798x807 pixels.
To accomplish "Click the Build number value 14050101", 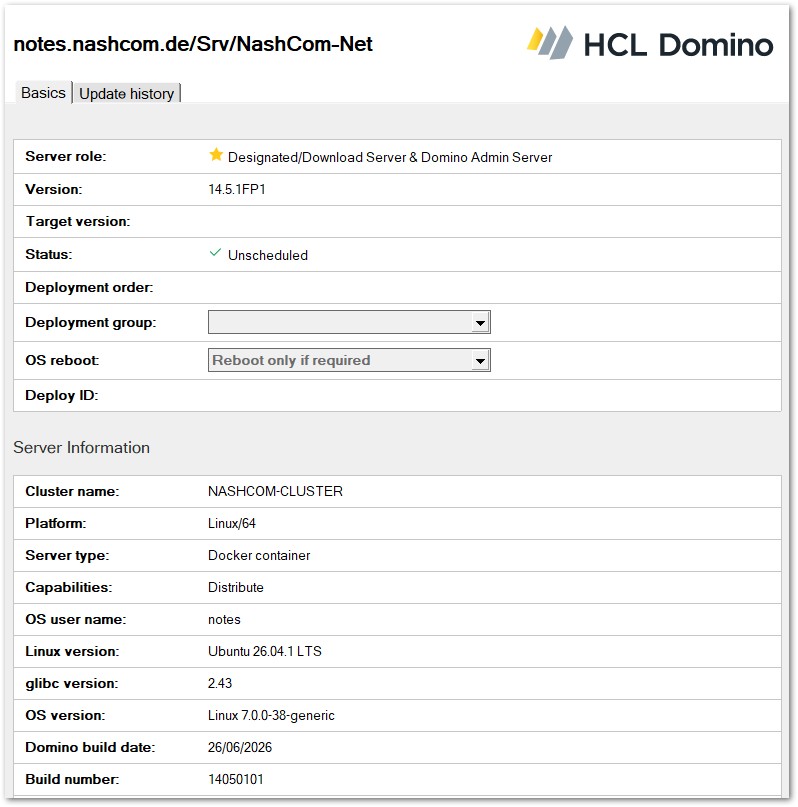I will coord(236,779).
